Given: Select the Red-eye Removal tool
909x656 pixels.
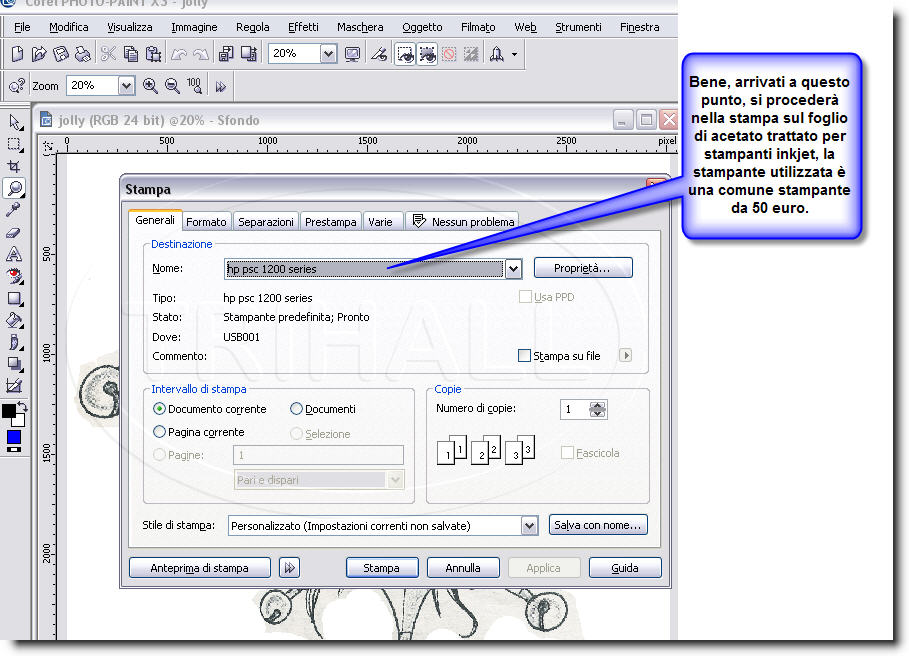Looking at the screenshot, I should (14, 276).
